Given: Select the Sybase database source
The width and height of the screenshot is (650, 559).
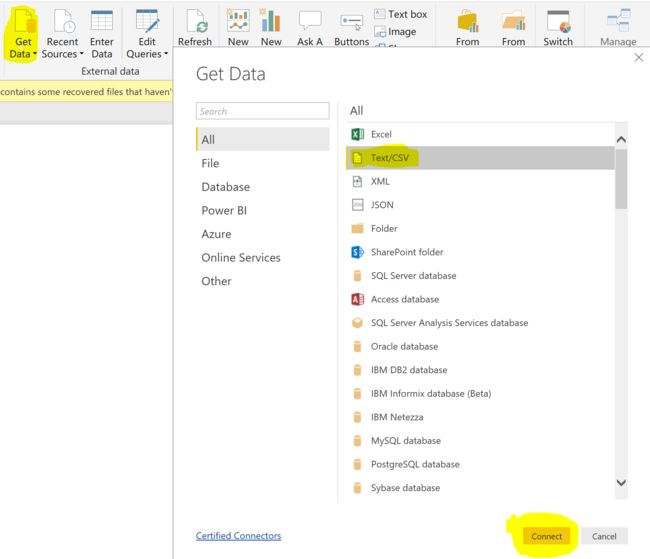Looking at the screenshot, I should (x=480, y=488).
